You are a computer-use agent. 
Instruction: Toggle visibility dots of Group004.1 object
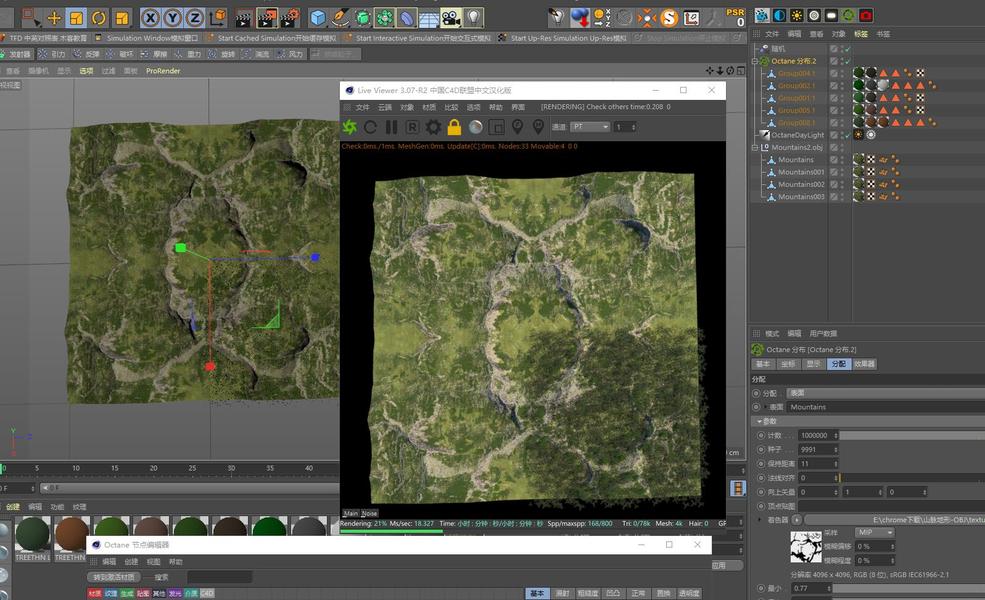coord(844,73)
